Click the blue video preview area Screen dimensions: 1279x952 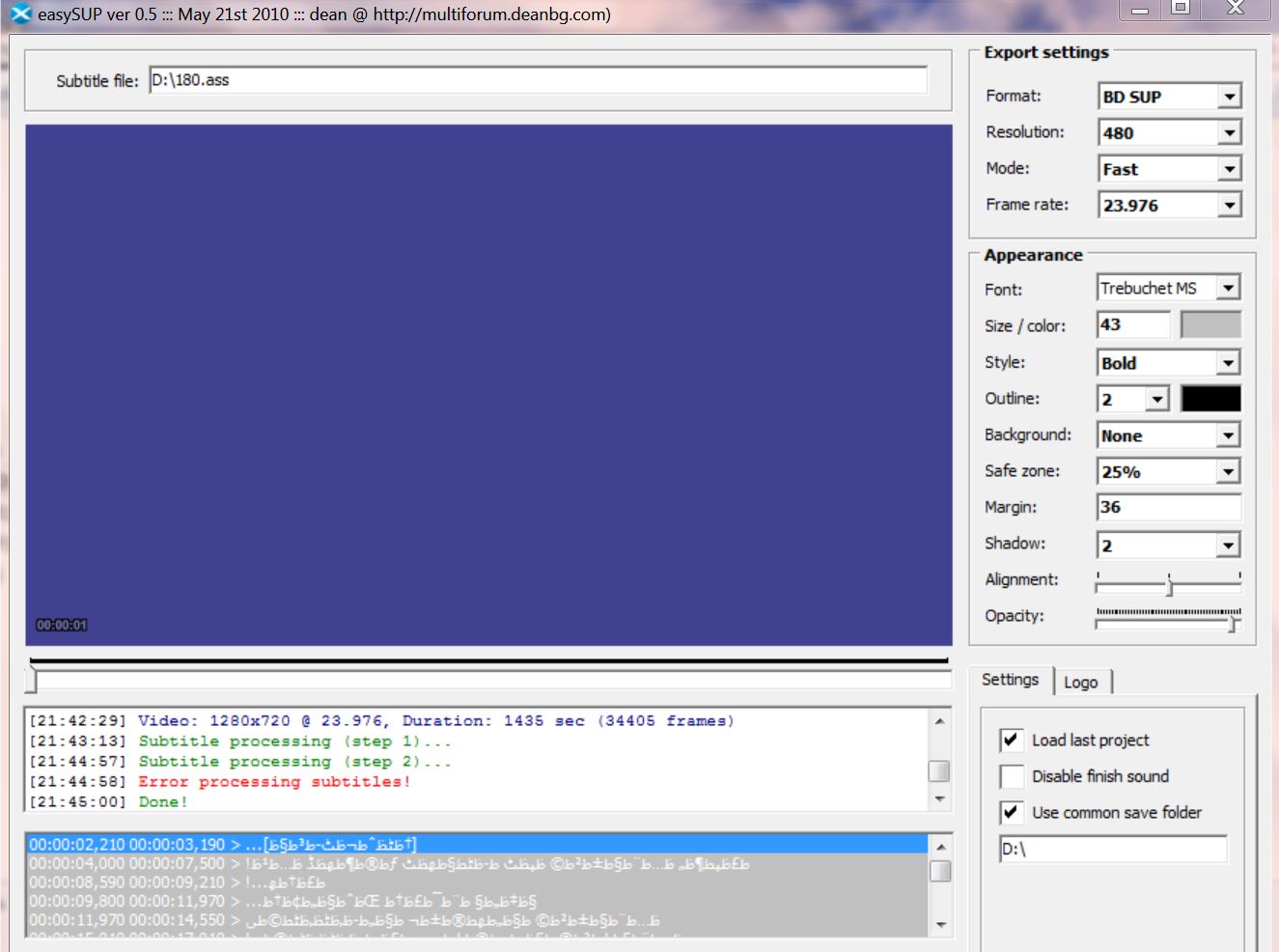coord(488,384)
